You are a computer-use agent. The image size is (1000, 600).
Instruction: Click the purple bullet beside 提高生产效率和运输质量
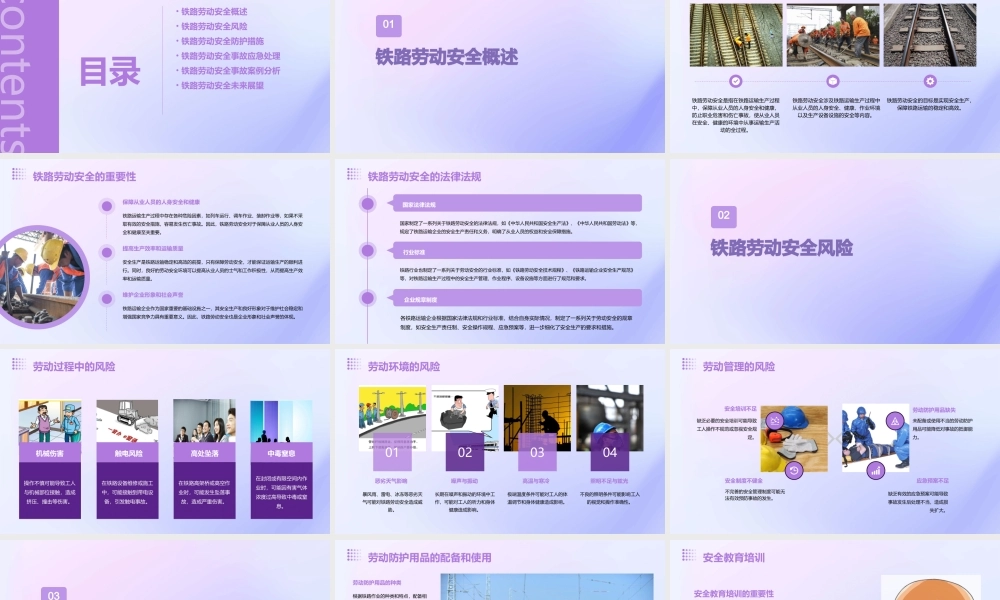click(x=107, y=252)
